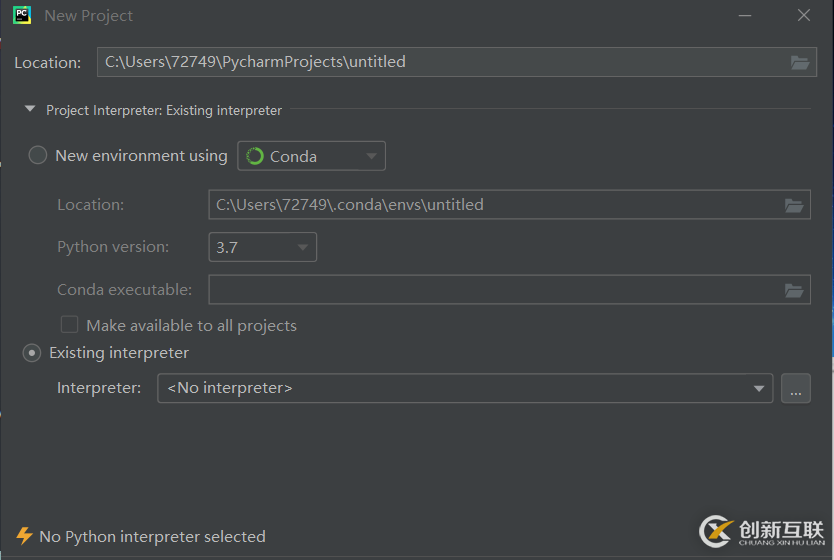
Task: Browse folder for project Location path
Action: 800,62
